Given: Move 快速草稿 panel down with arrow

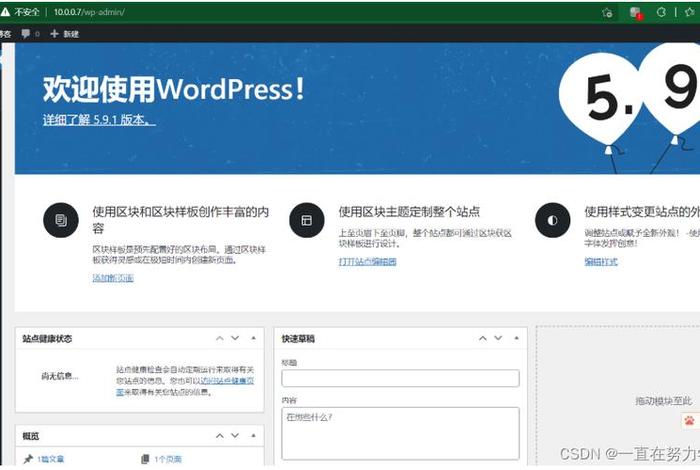Looking at the screenshot, I should [x=498, y=338].
